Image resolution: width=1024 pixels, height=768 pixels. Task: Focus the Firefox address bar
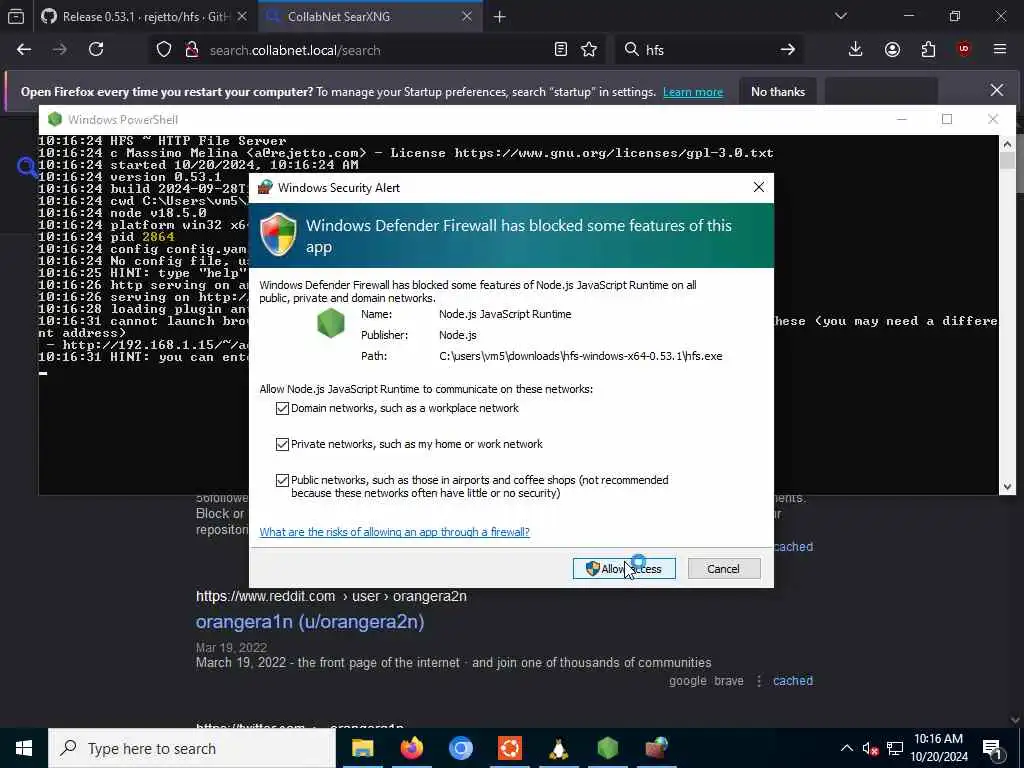point(379,50)
